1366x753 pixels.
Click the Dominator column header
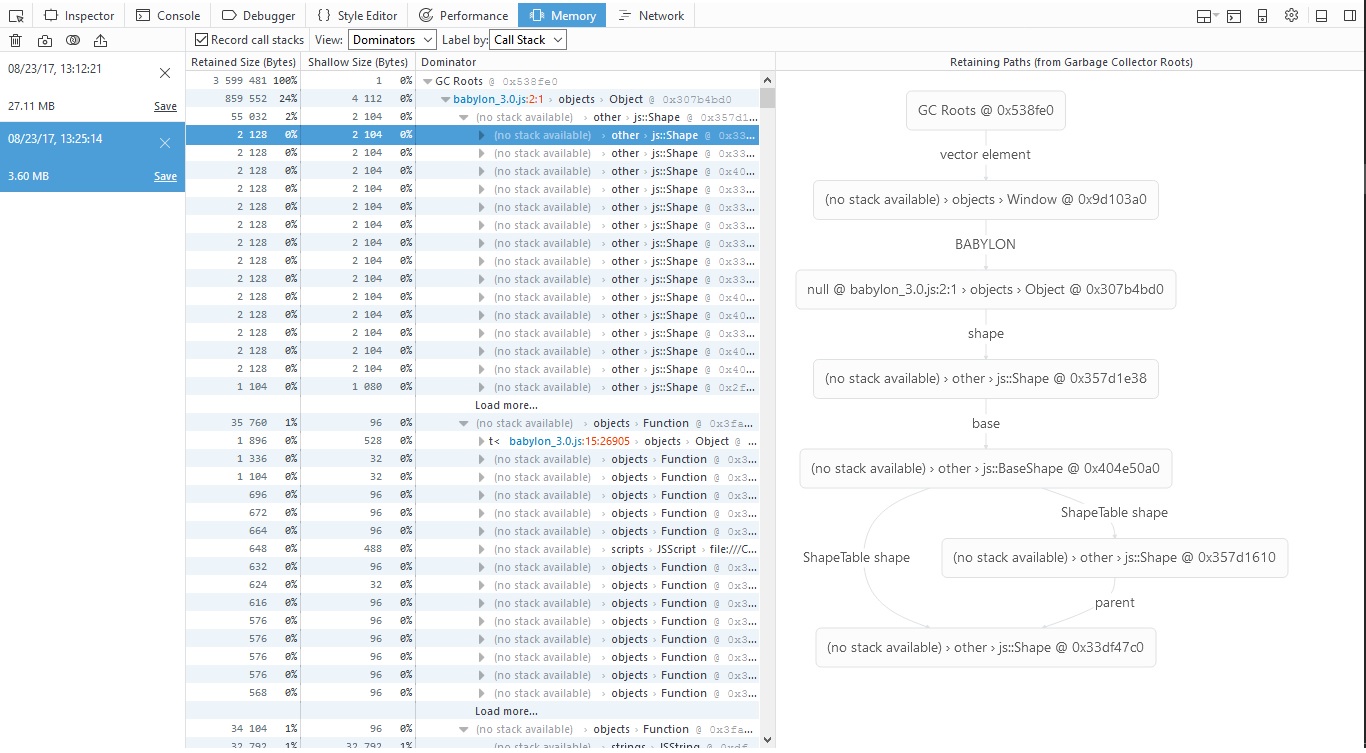point(595,62)
